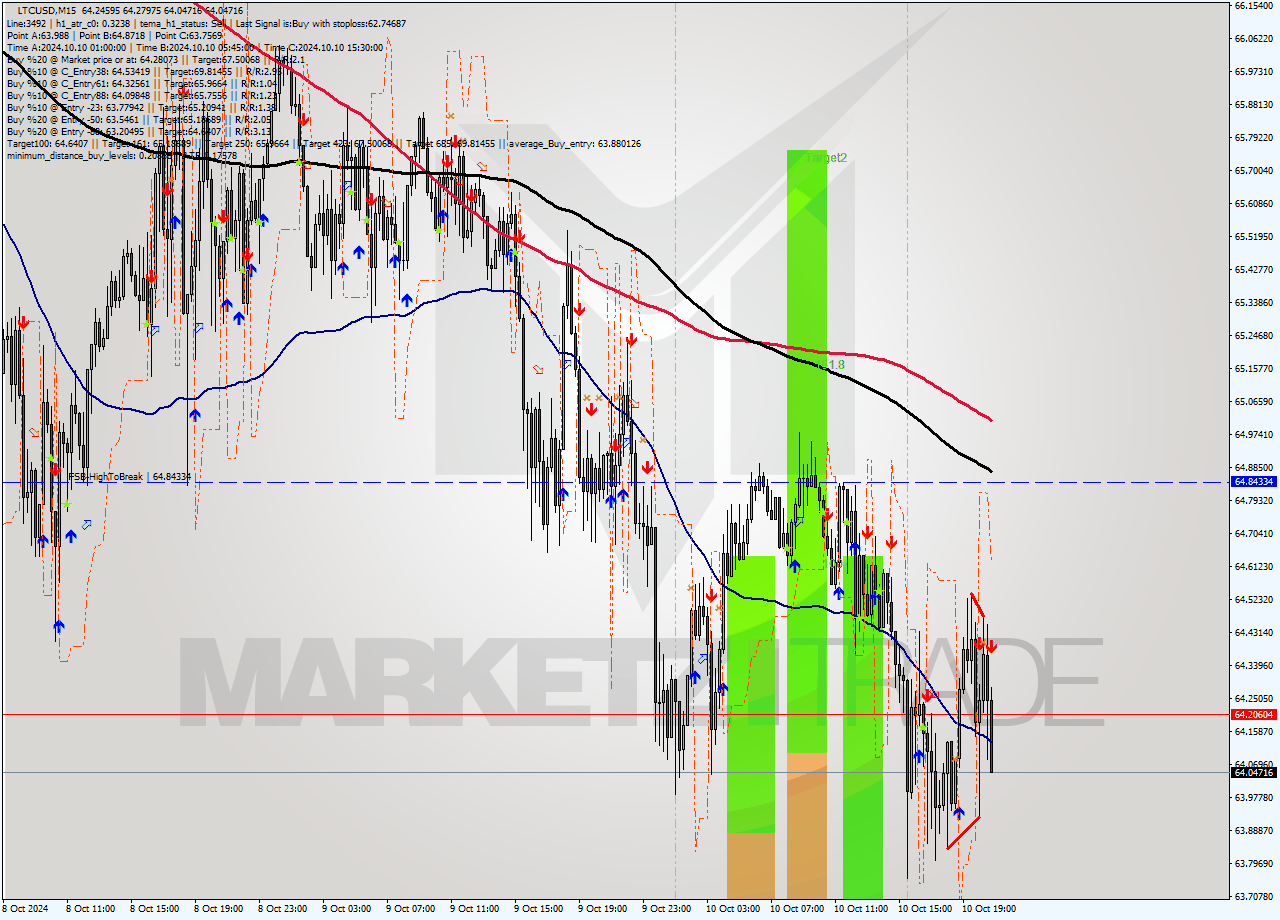This screenshot has width=1280, height=920.
Task: Click the '9 Oct 07:00' time axis label
Action: (x=410, y=909)
